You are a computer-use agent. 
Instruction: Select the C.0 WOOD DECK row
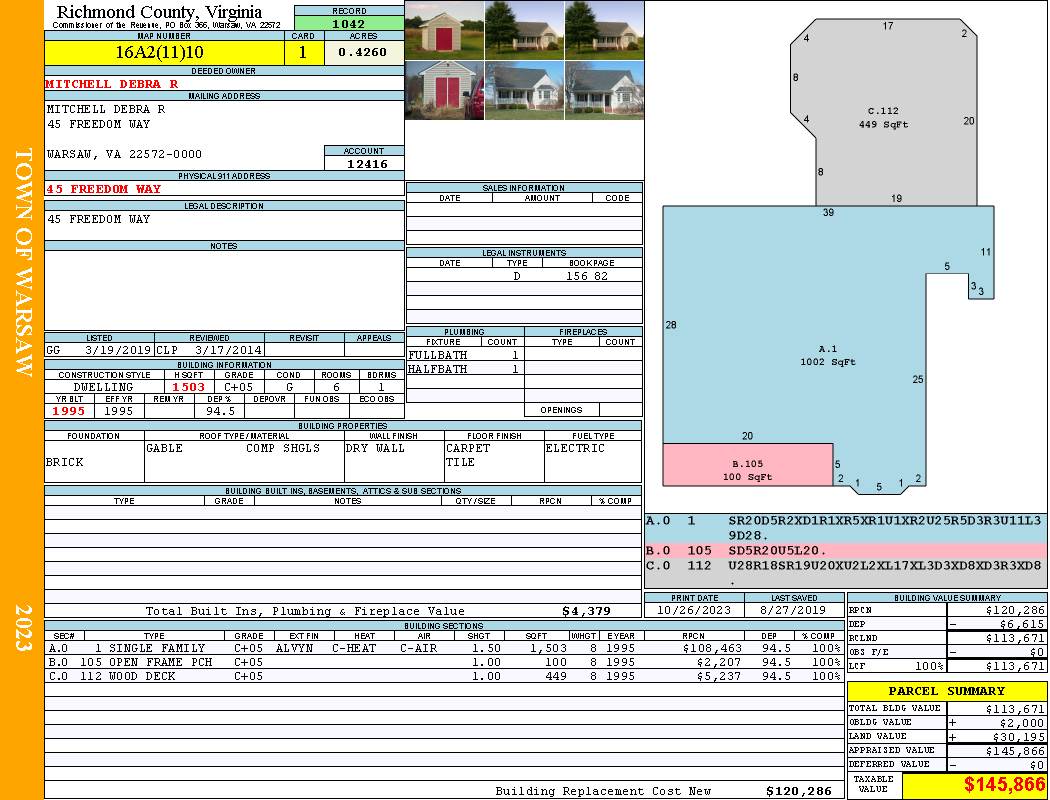click(444, 676)
